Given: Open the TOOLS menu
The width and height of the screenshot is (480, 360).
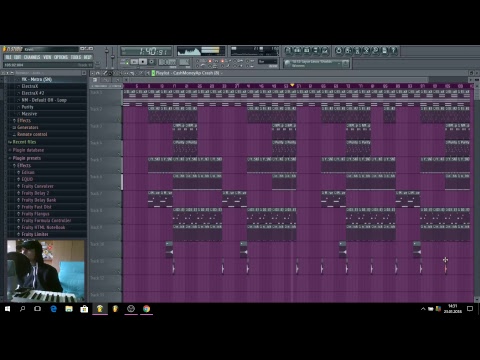Looking at the screenshot, I should pyautogui.click(x=76, y=57).
